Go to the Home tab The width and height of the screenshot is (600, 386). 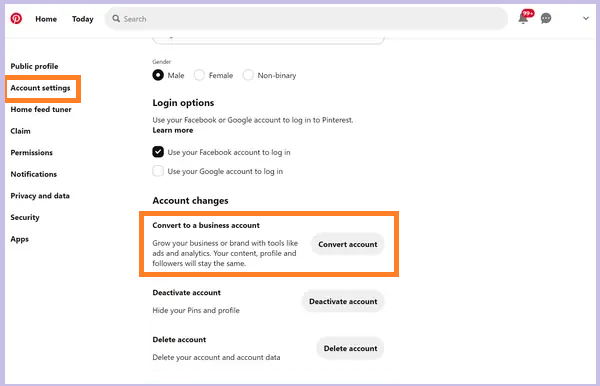coord(46,19)
